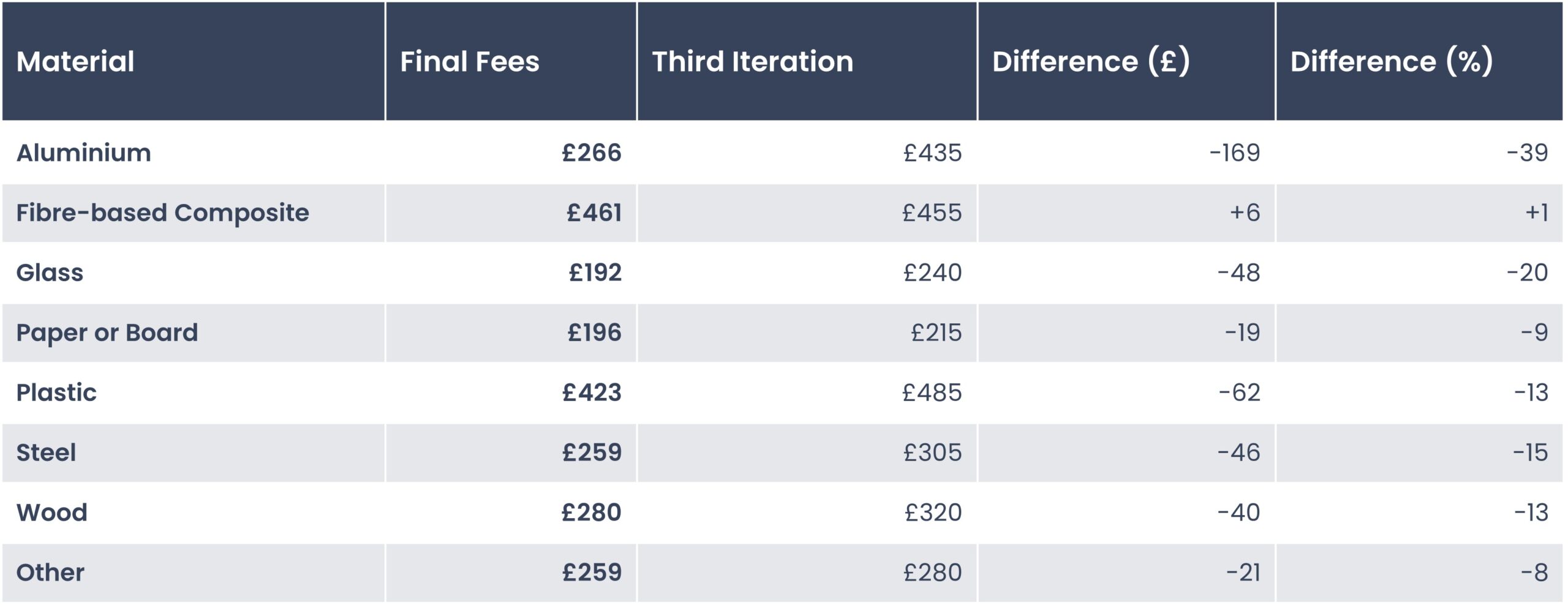This screenshot has height=605, width=1568.
Task: Click the Steel row label
Action: (46, 453)
